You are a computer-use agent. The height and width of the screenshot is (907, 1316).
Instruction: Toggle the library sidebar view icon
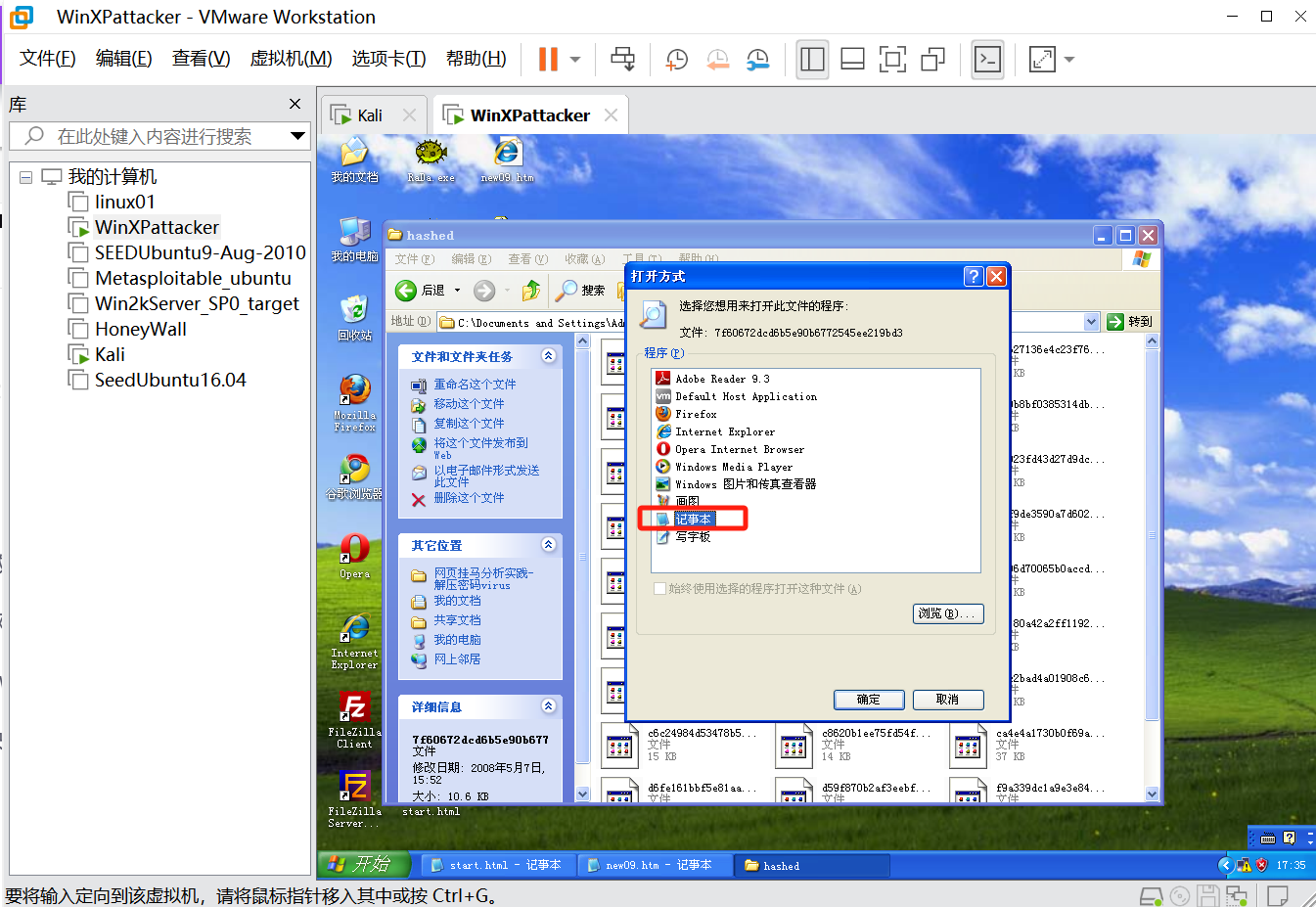point(813,59)
